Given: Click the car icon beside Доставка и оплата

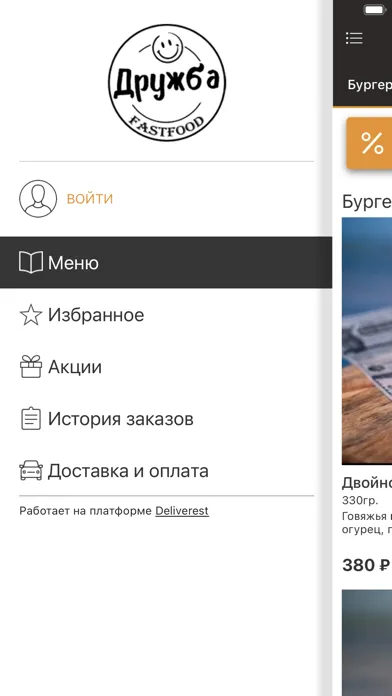Looking at the screenshot, I should click(31, 471).
